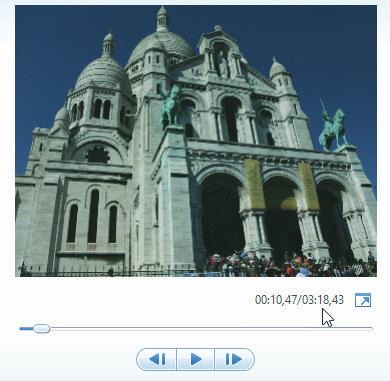This screenshot has width=390, height=381.
Task: Click the basilica video preview frame
Action: pos(196,141)
